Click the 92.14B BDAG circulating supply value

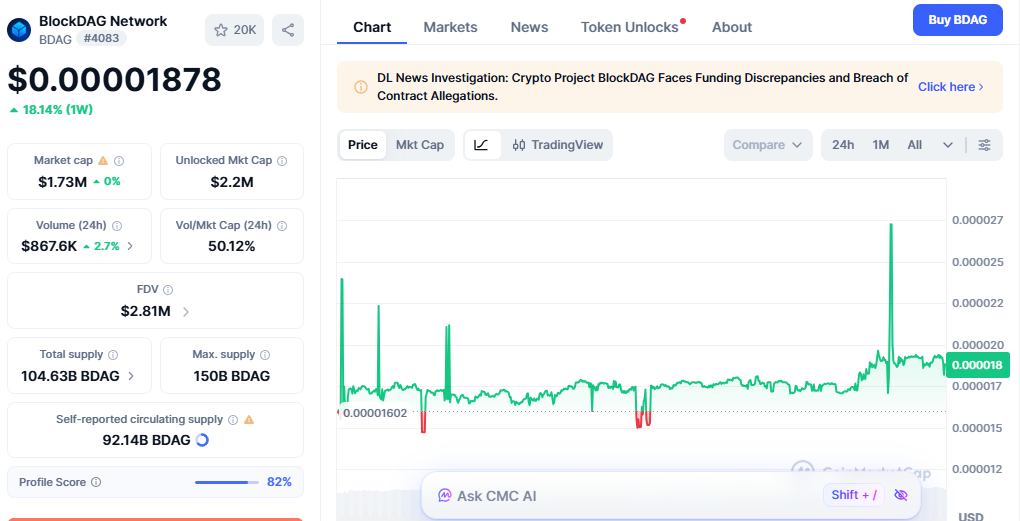click(x=146, y=440)
